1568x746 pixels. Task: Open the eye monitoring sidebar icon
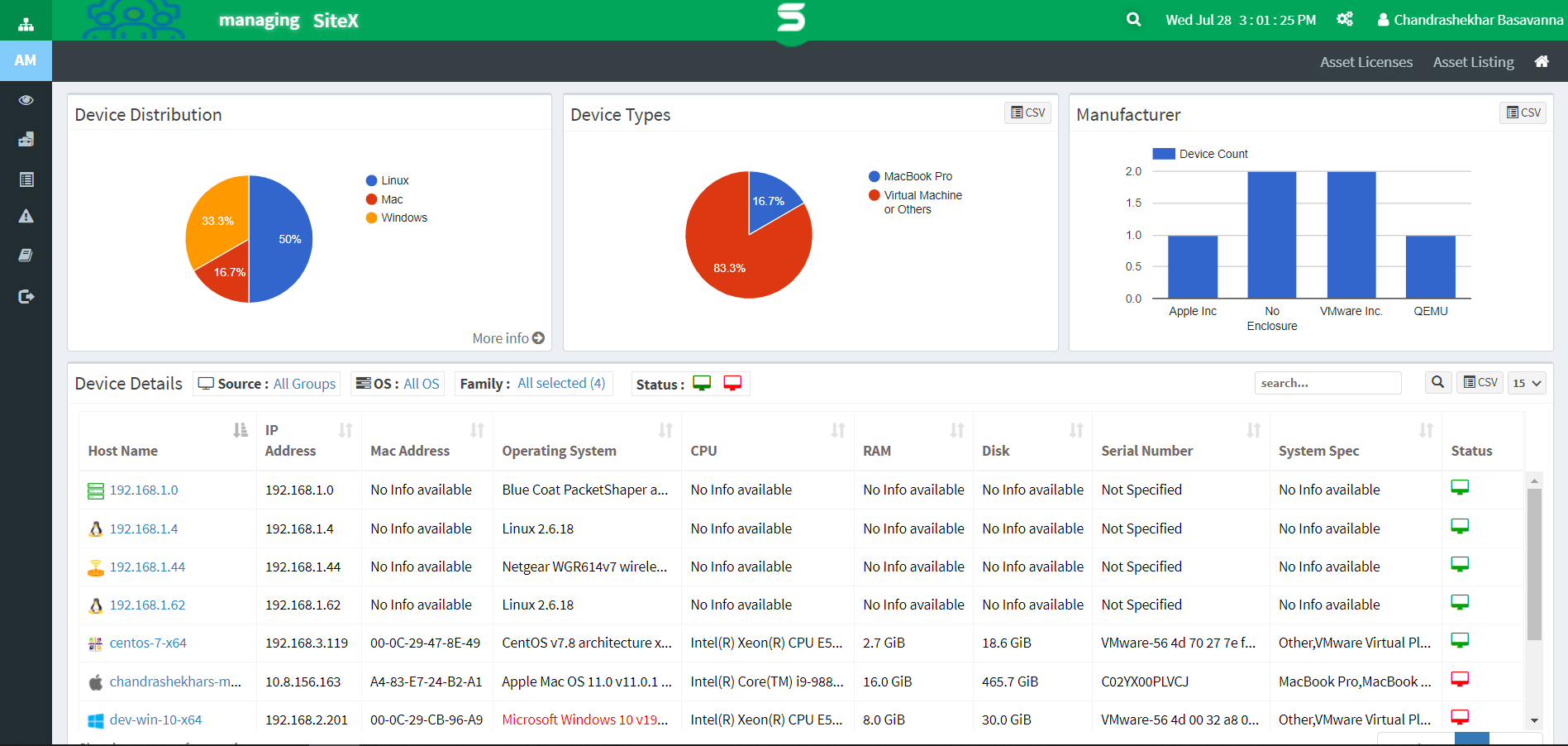pos(26,100)
